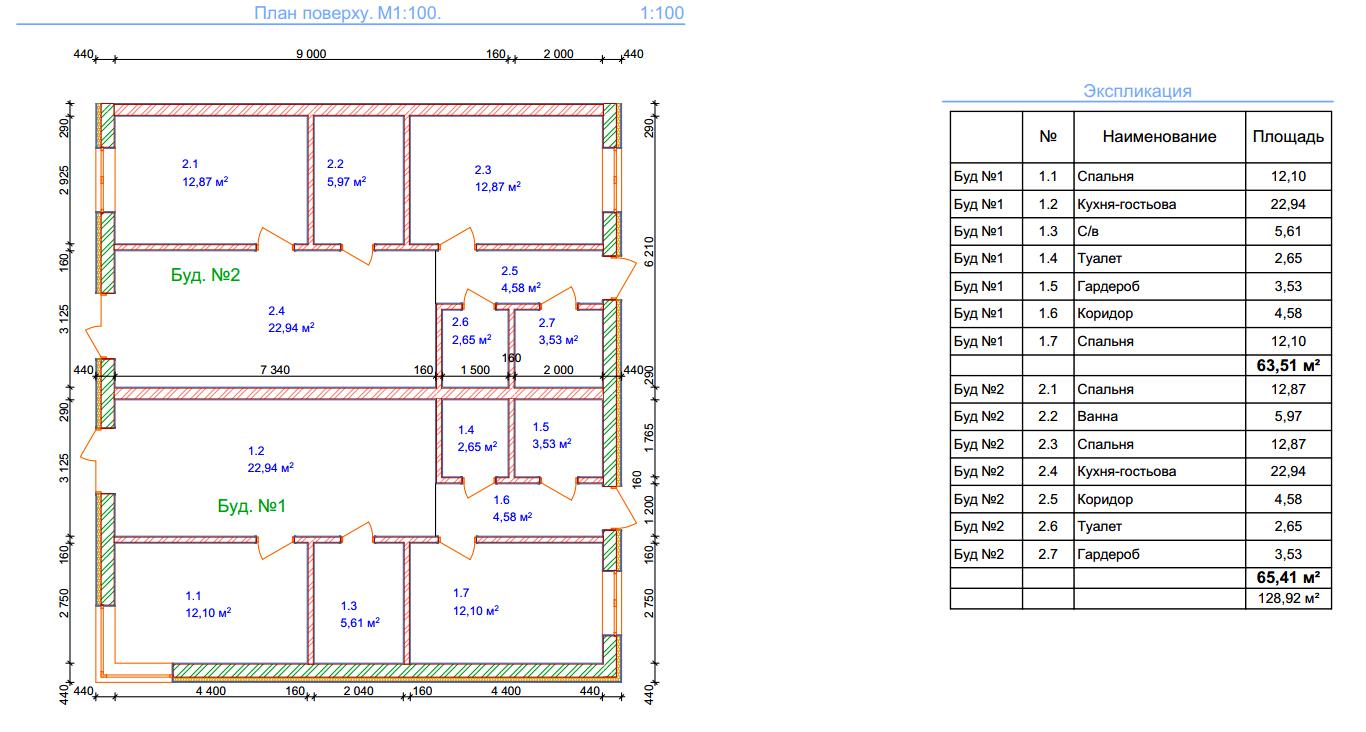Viewport: 1366px width, 732px height.
Task: Select the 'Экспликация' table heading
Action: click(x=1137, y=91)
